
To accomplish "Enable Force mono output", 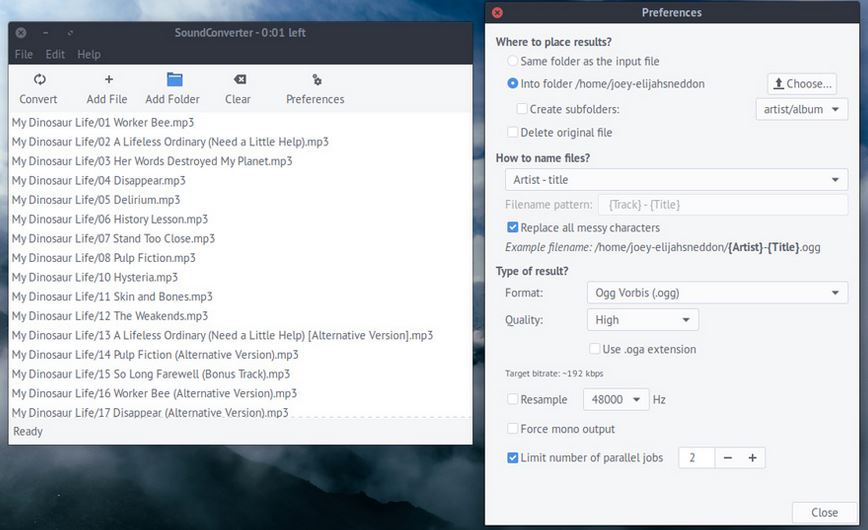I will click(x=513, y=429).
